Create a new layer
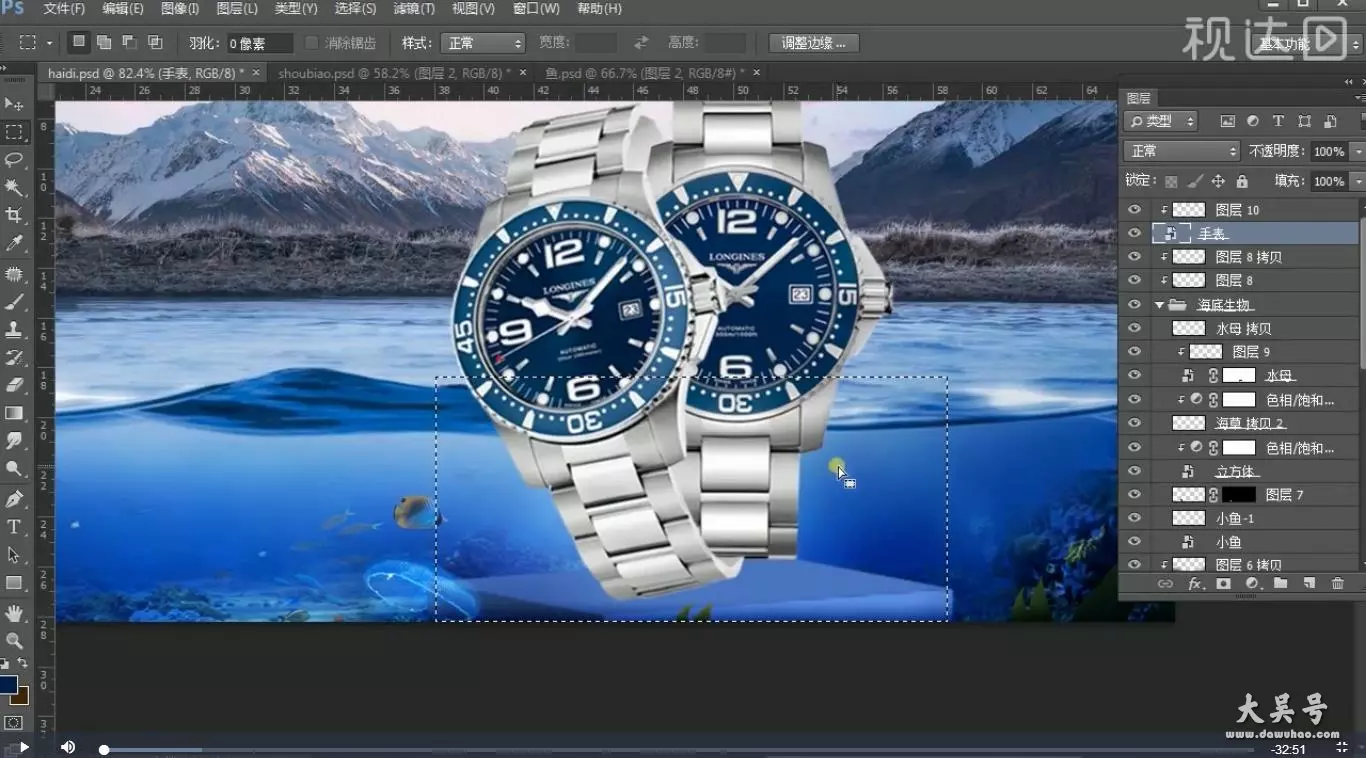The image size is (1366, 758). [1309, 583]
